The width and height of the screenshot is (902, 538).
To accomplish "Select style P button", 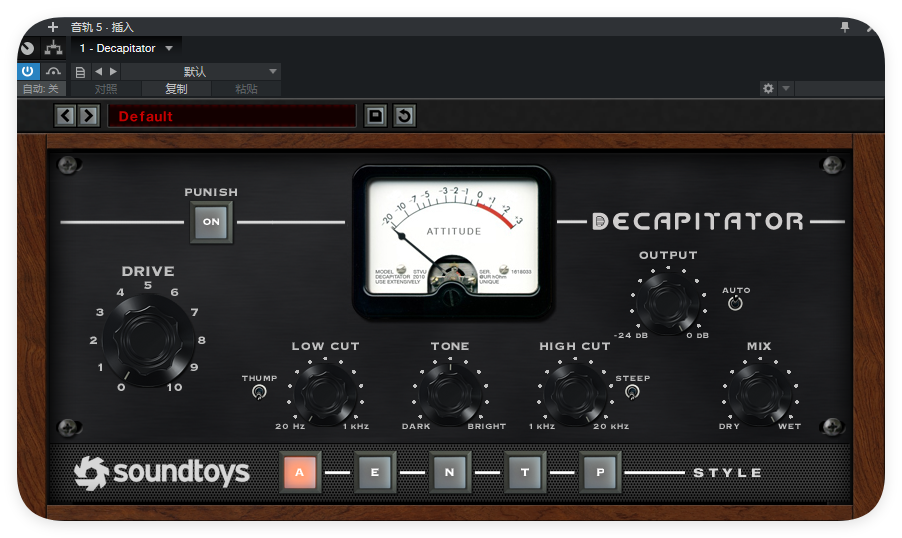I will pos(600,472).
